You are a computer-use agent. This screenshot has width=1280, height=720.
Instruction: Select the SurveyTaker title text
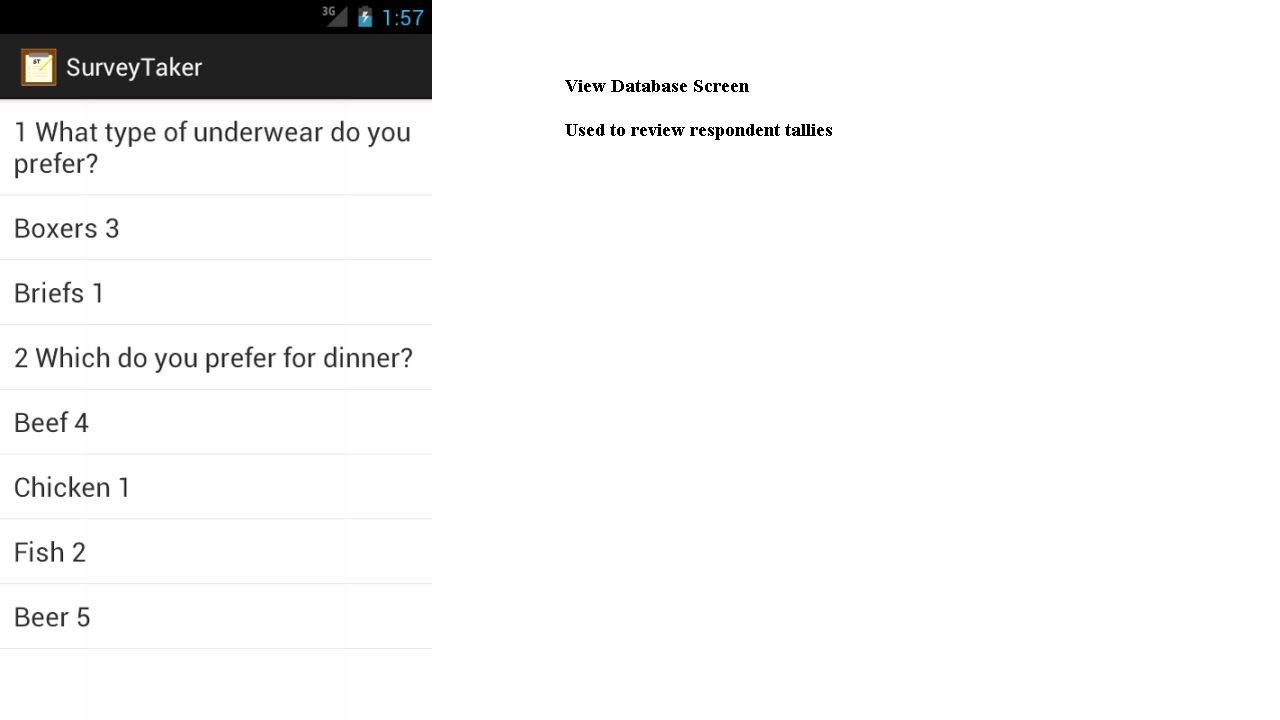(133, 67)
